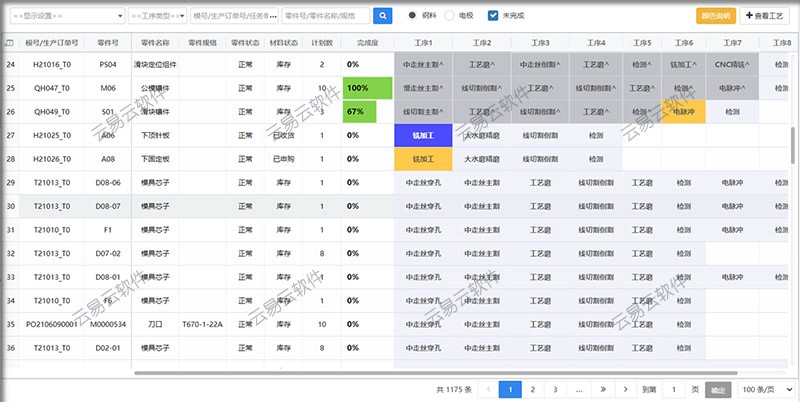The width and height of the screenshot is (800, 402).
Task: Go to page 3
Action: pos(555,390)
